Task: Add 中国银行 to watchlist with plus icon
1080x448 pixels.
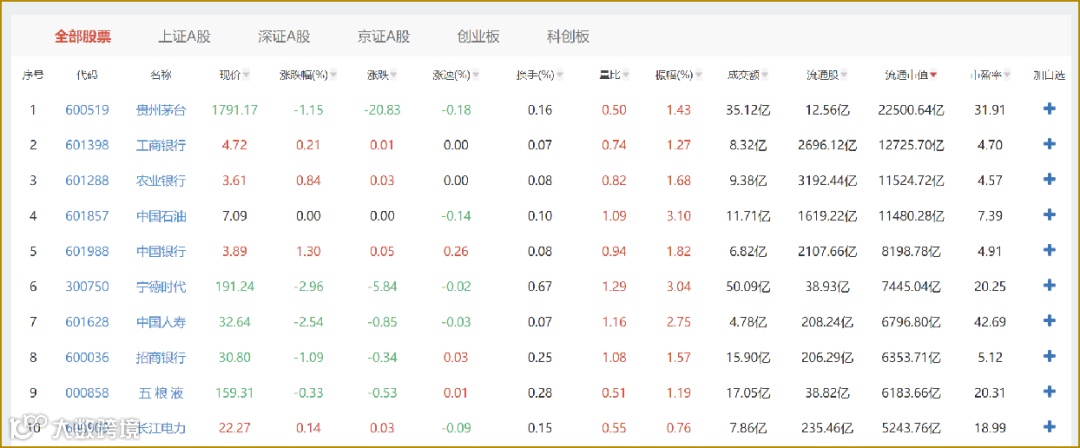Action: [1050, 250]
